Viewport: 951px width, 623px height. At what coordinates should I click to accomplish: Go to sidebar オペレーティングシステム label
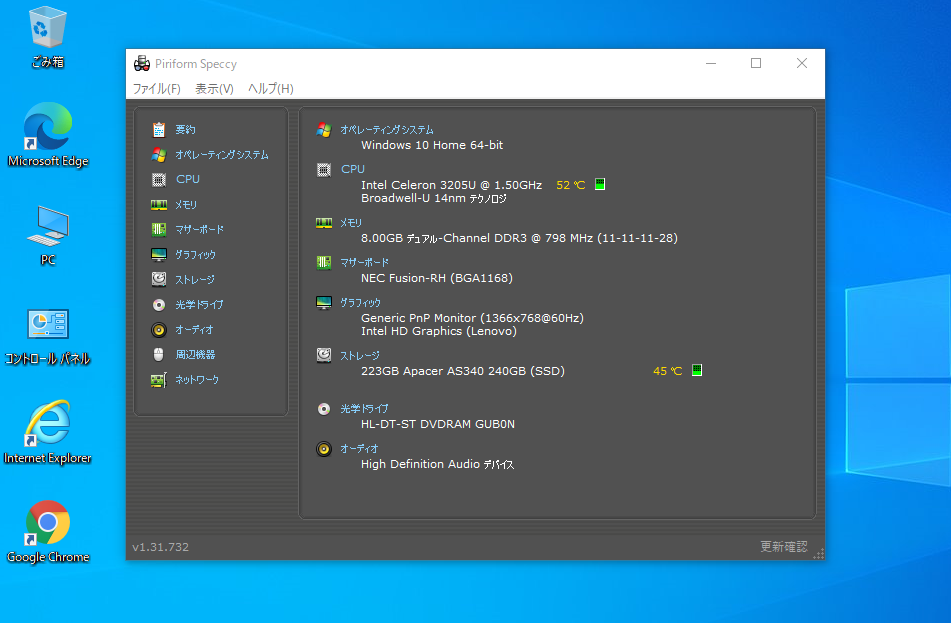click(222, 155)
